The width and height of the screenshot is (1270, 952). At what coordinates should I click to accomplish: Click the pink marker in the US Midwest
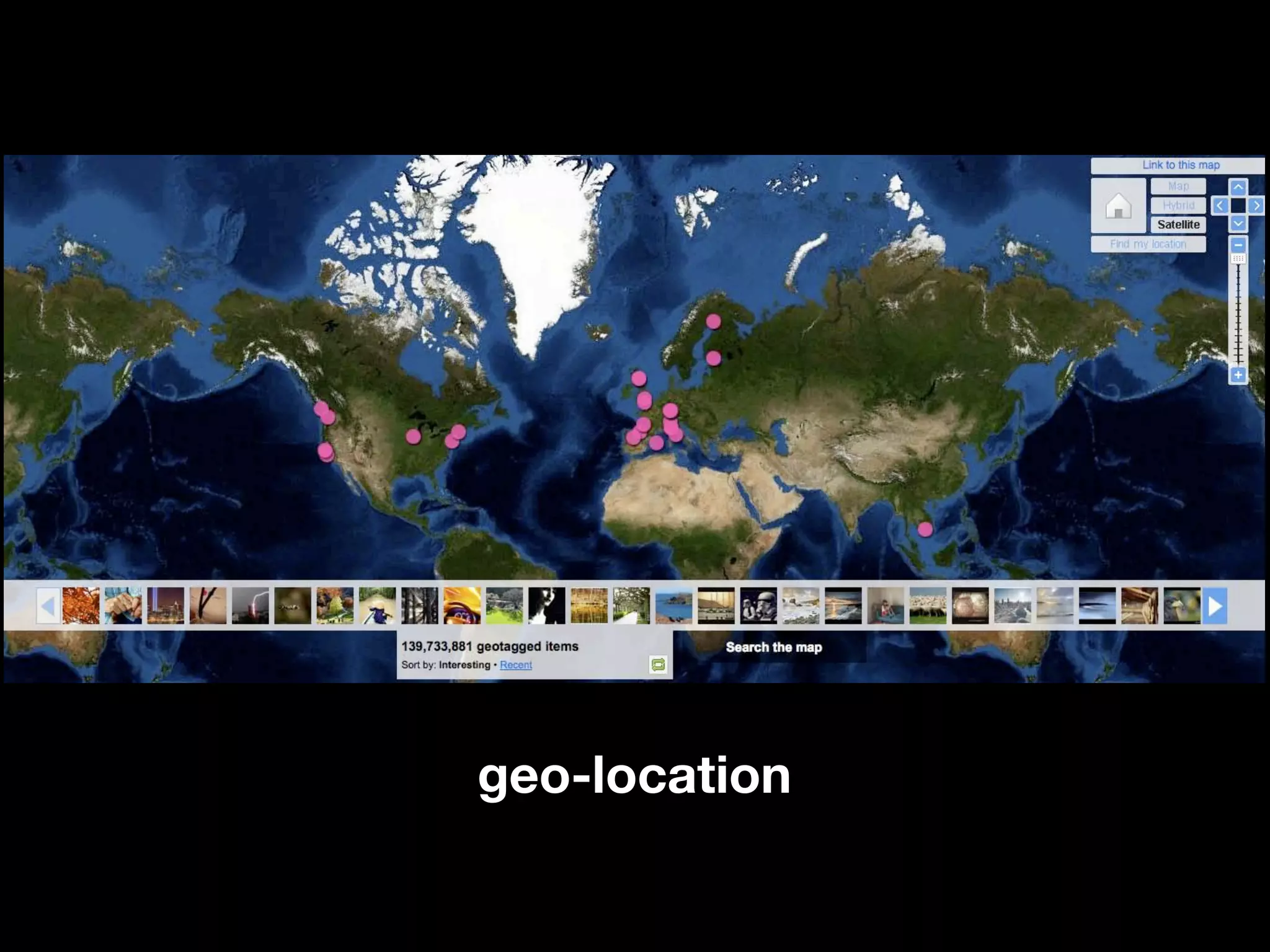(x=413, y=436)
